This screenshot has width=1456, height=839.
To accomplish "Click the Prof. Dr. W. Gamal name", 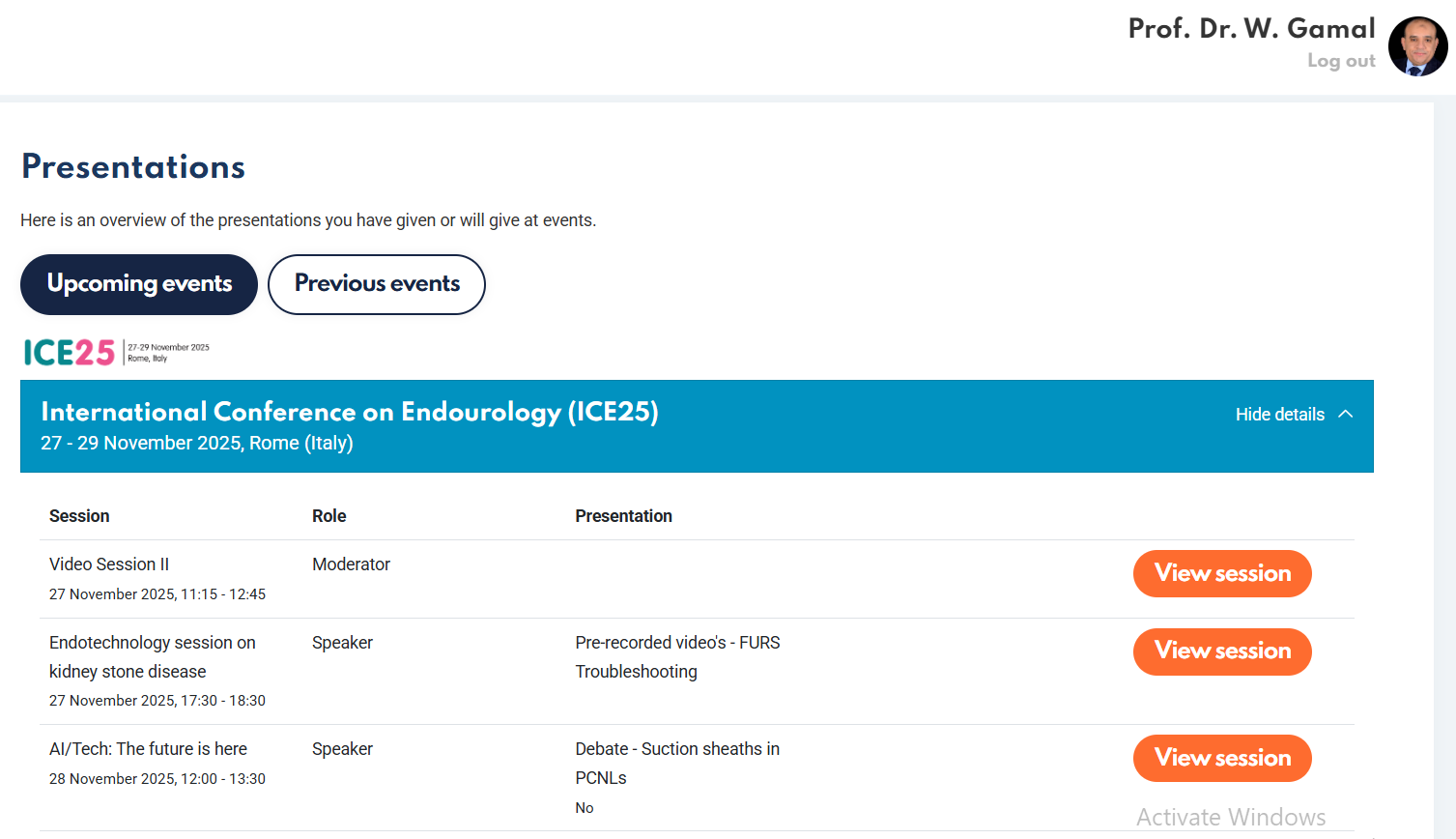I will tap(1251, 29).
